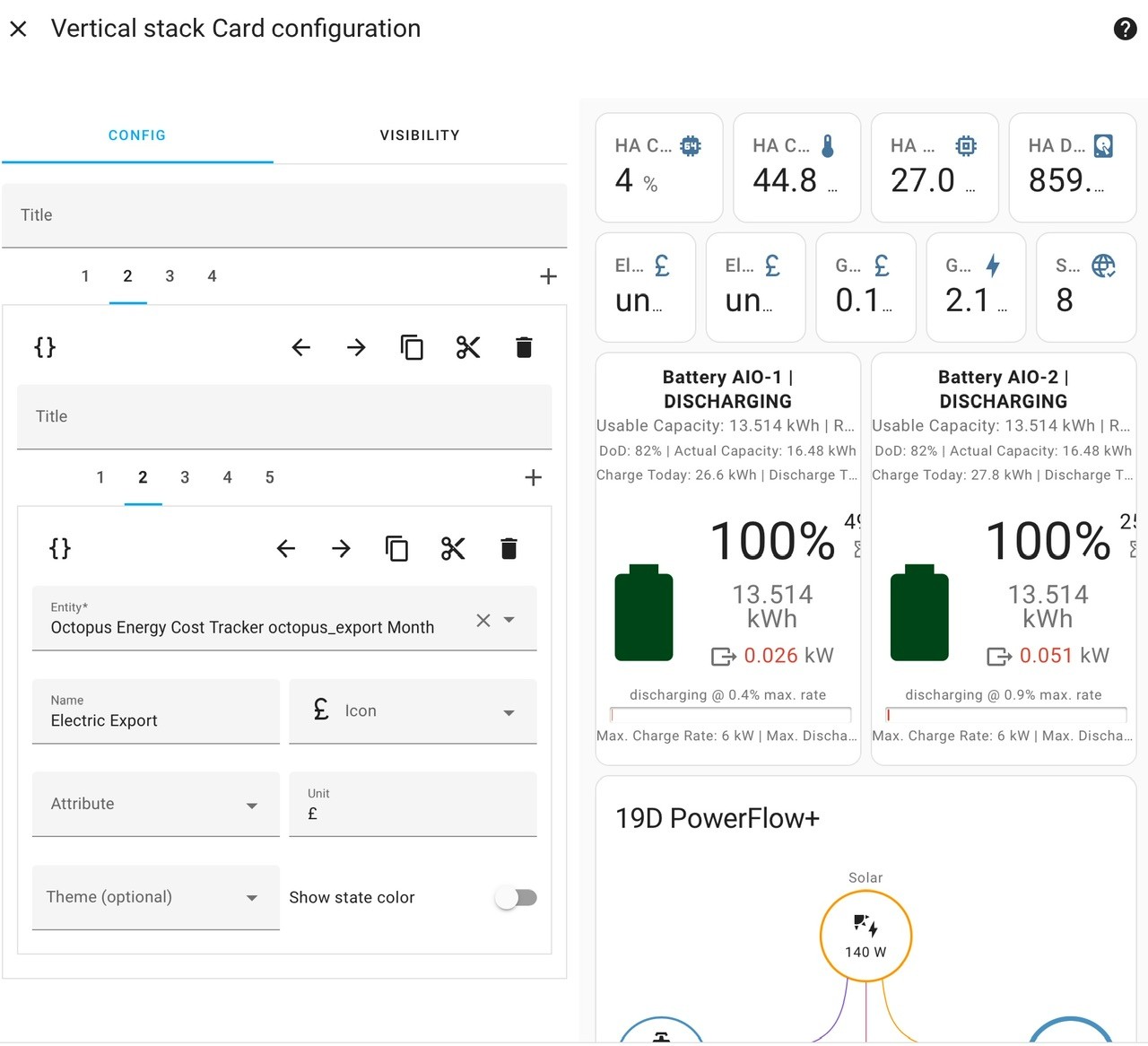This screenshot has height=1046, width=1148.
Task: Expand the Entity dropdown arrow
Action: point(509,620)
